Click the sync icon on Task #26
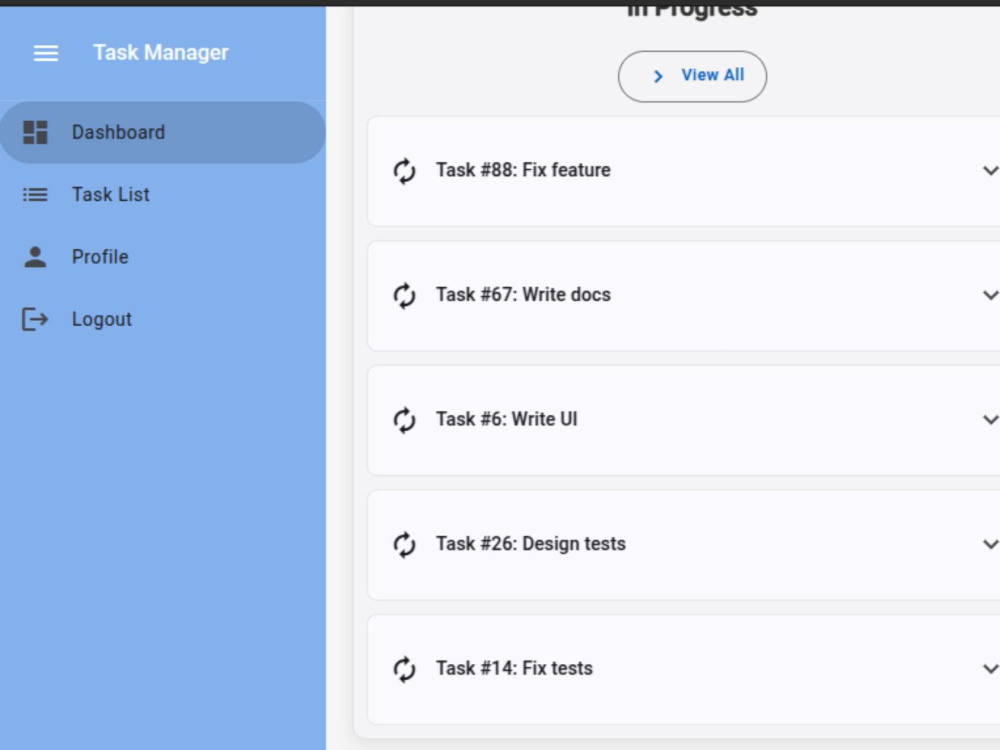This screenshot has height=750, width=1000. 404,544
